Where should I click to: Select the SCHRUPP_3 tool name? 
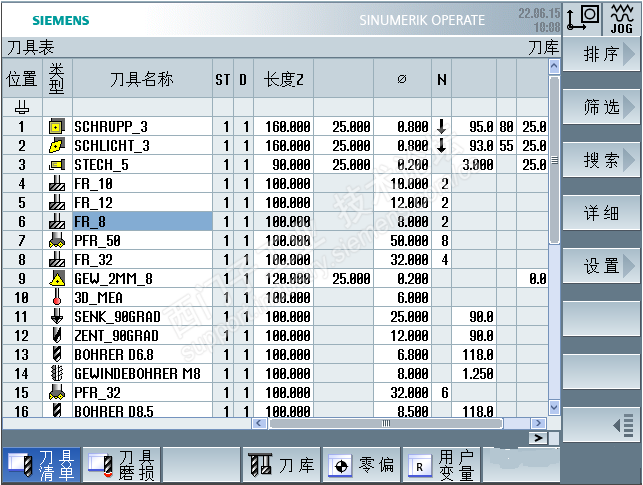111,127
